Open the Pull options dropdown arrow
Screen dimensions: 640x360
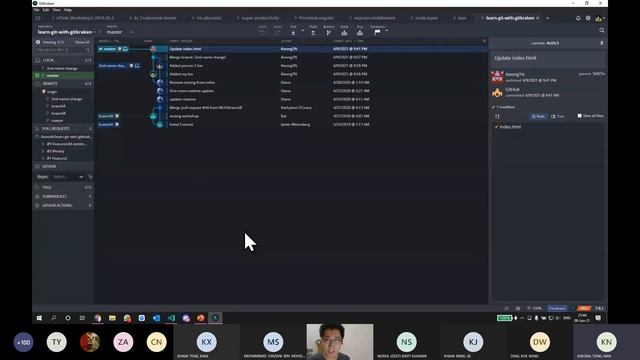click(302, 31)
